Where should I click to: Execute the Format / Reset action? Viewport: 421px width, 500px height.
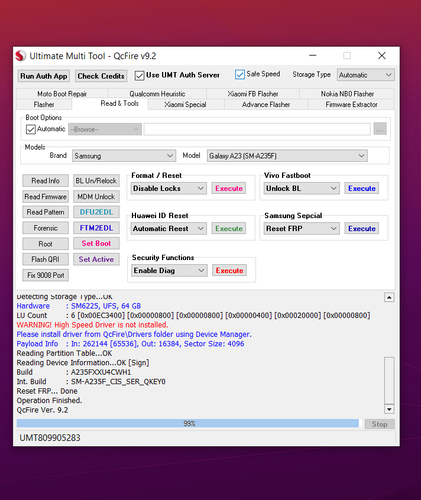(x=229, y=188)
